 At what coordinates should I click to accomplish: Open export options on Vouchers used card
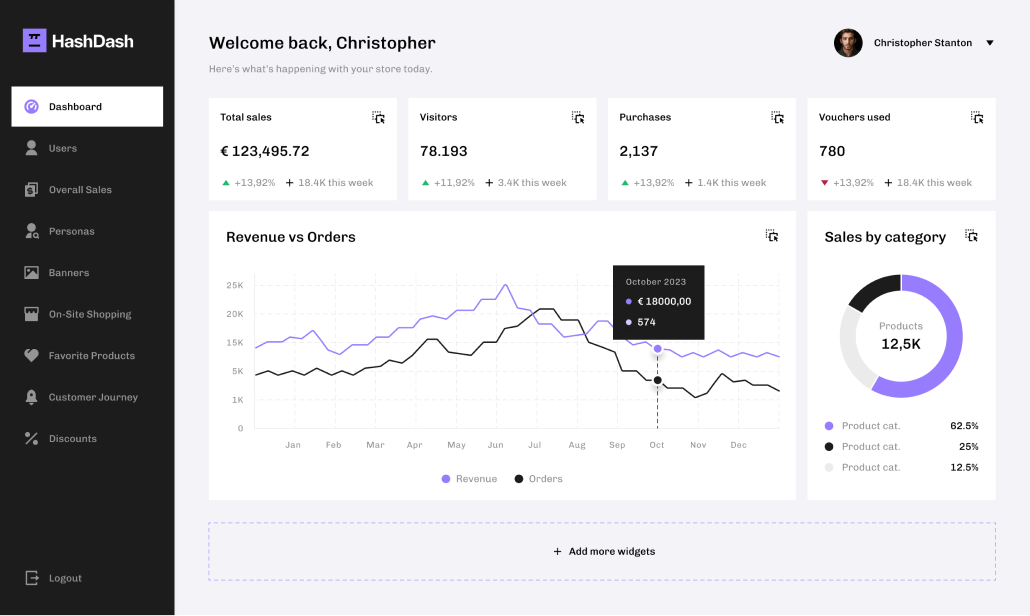[x=977, y=117]
